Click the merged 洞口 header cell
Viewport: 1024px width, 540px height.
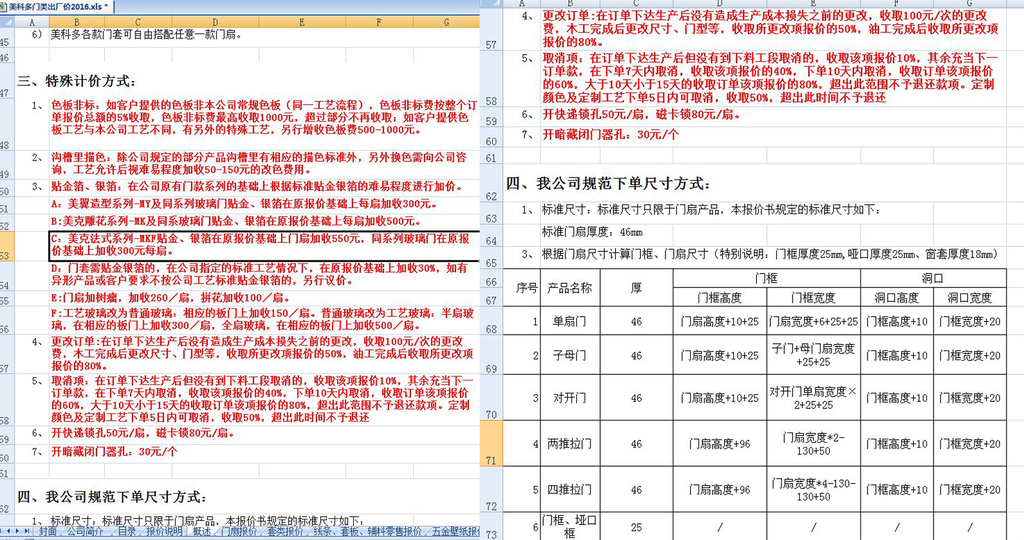[933, 278]
